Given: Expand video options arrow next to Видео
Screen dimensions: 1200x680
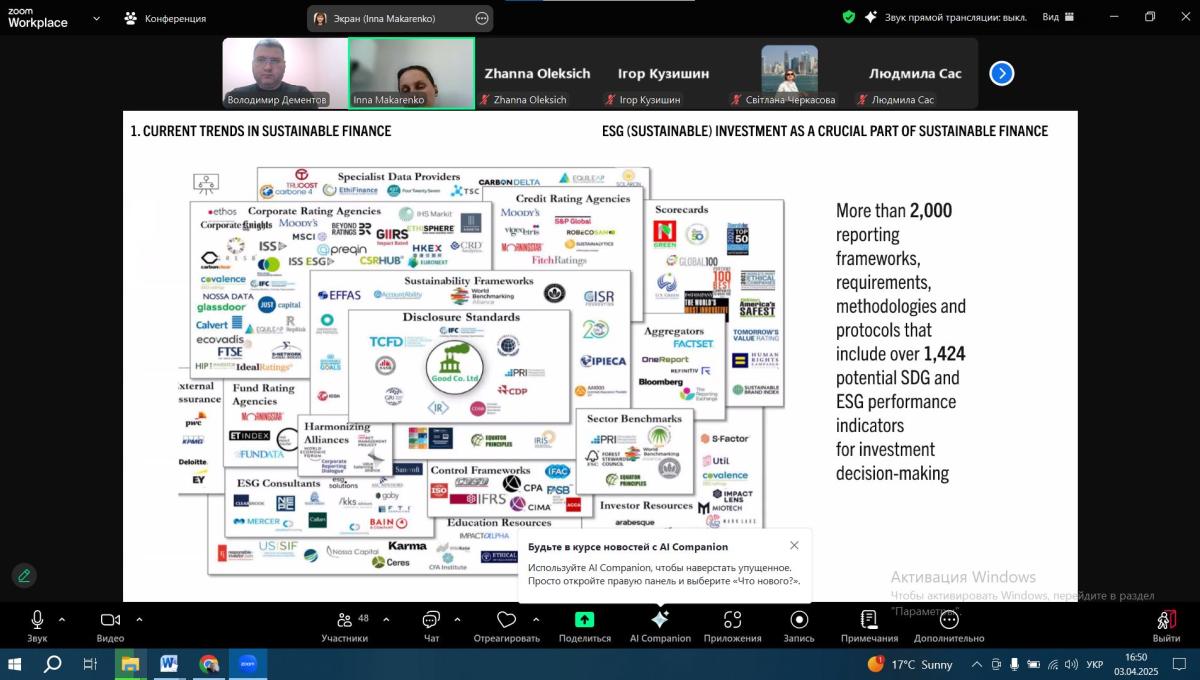Looking at the screenshot, I should [139, 619].
